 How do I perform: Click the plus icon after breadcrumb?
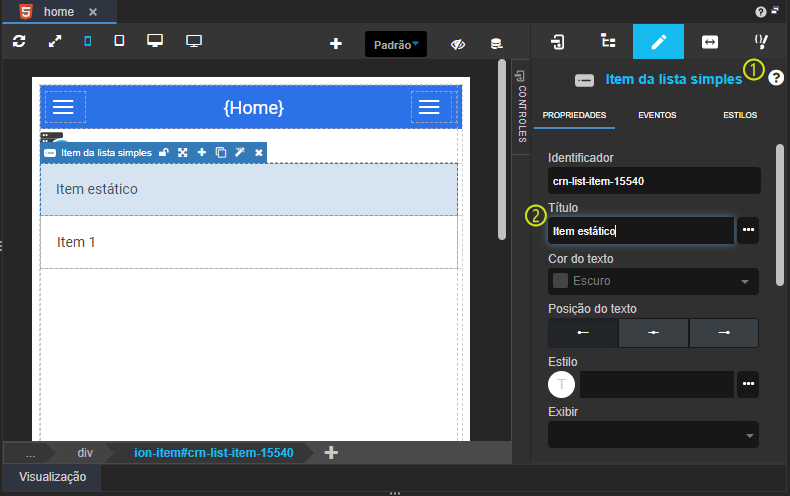click(x=331, y=453)
